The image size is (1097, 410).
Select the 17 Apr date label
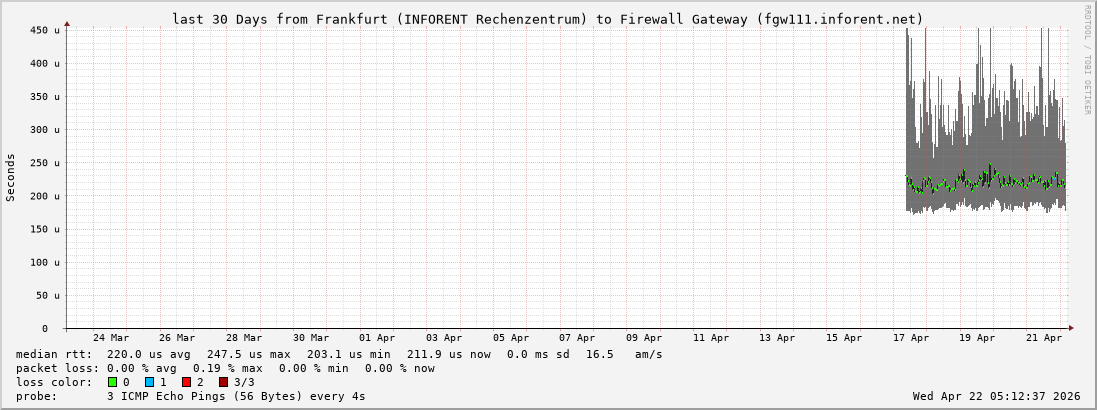tap(911, 338)
